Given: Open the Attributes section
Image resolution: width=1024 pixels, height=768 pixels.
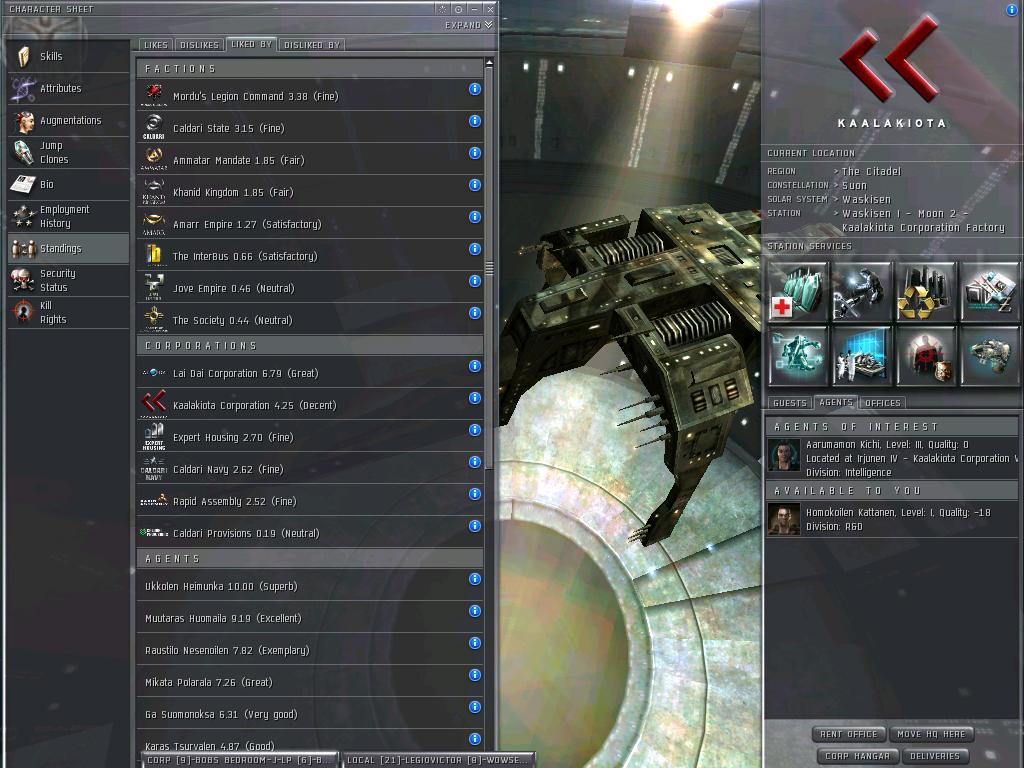Looking at the screenshot, I should [69, 89].
